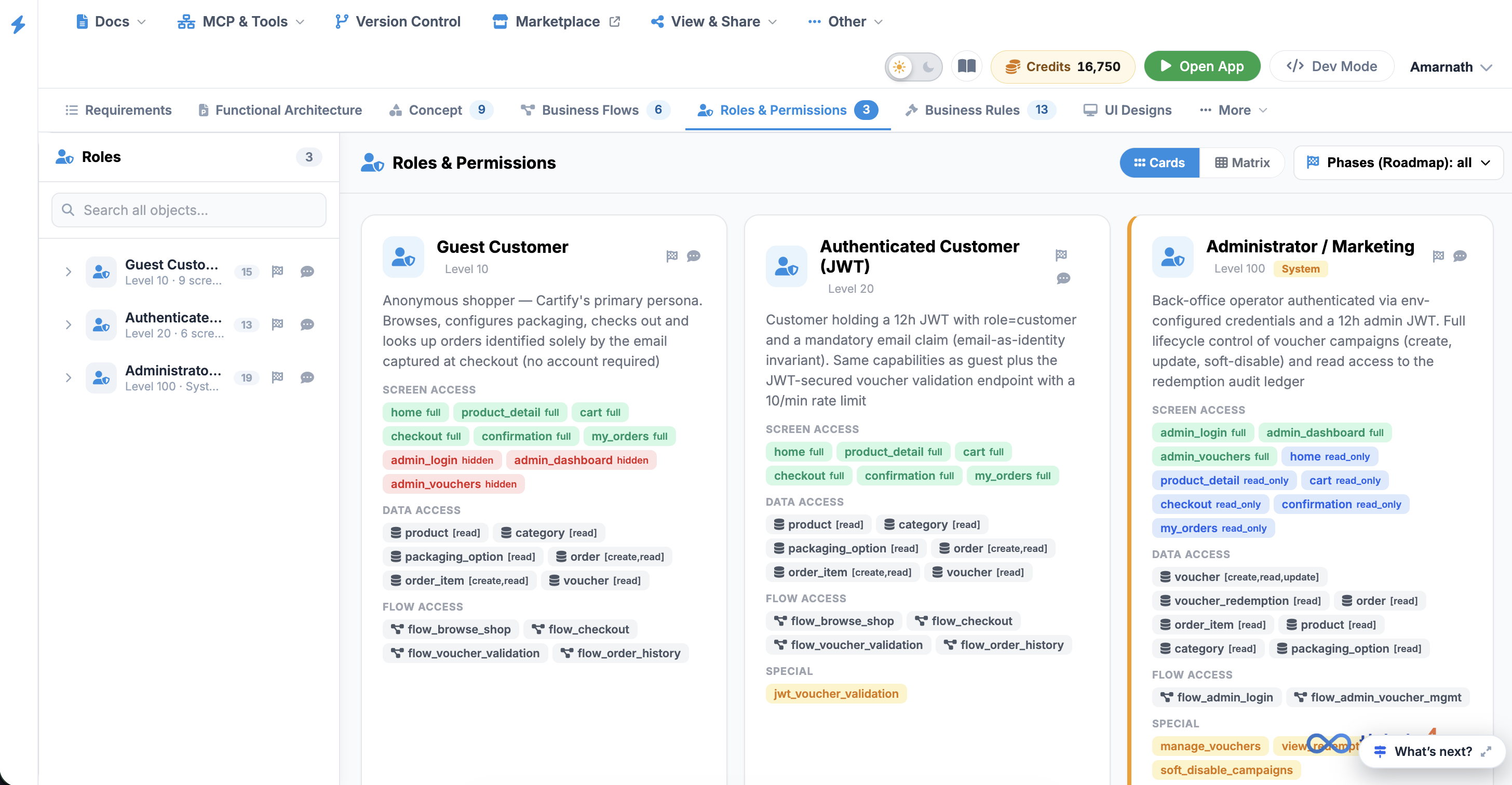Click the Guest Customer card role avatar
This screenshot has height=785, width=1512.
point(403,257)
